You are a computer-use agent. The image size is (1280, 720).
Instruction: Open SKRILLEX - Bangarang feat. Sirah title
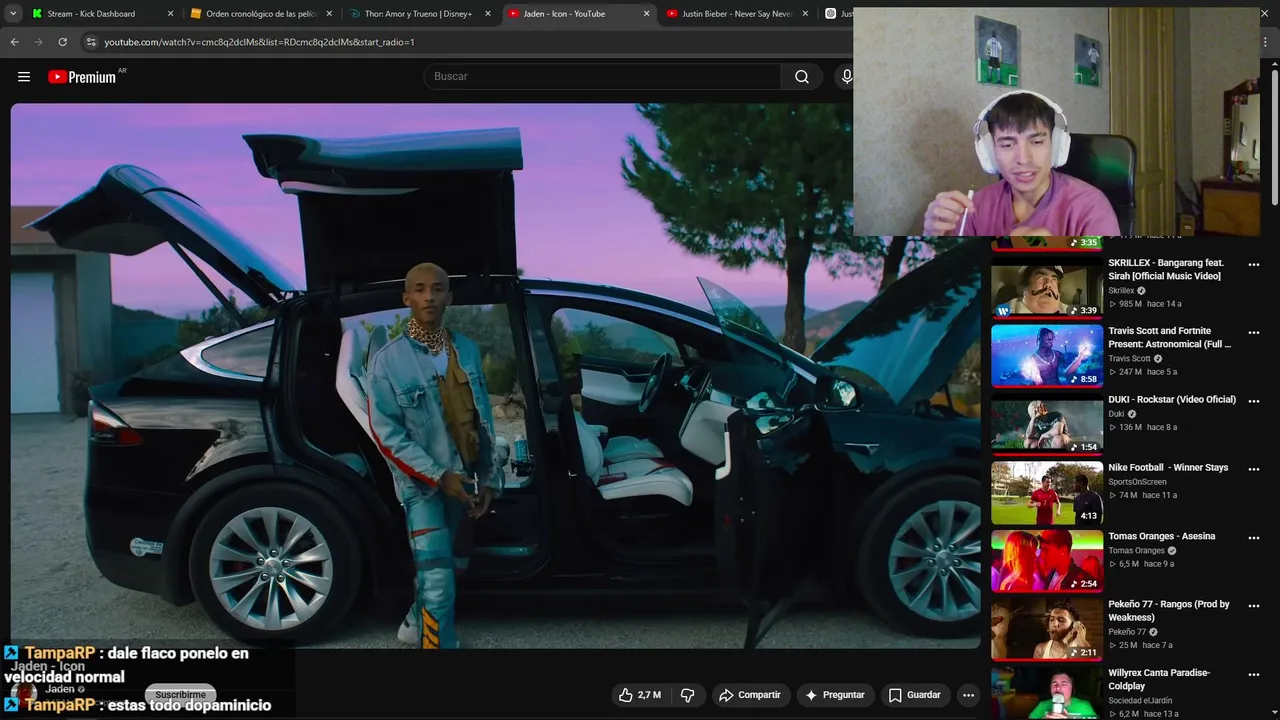1166,269
